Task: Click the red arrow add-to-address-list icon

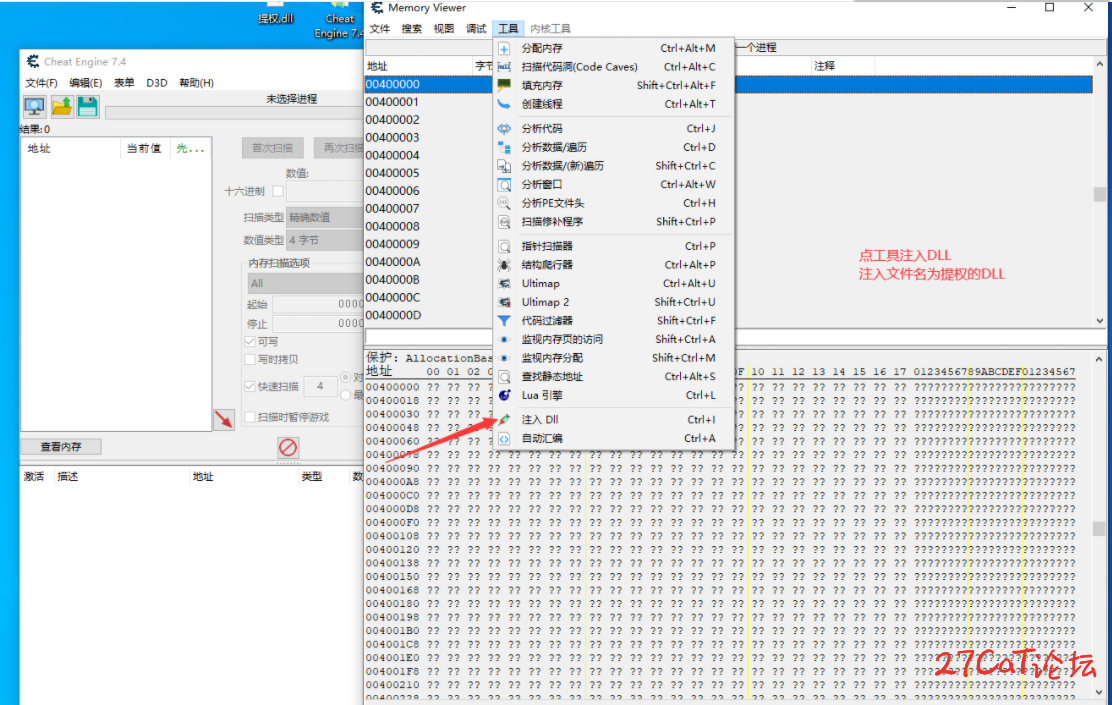Action: point(224,419)
